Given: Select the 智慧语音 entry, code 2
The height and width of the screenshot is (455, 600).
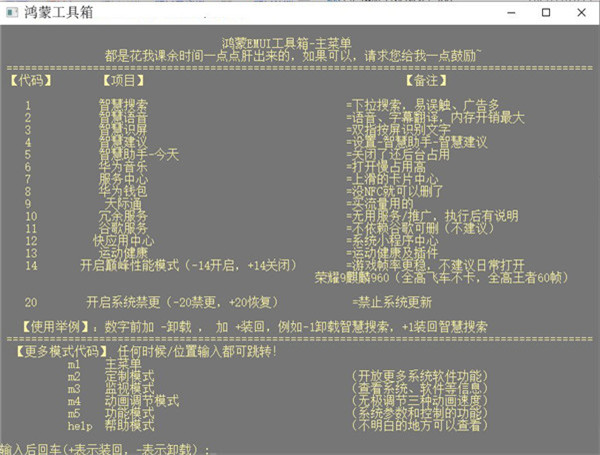Looking at the screenshot, I should [122, 117].
